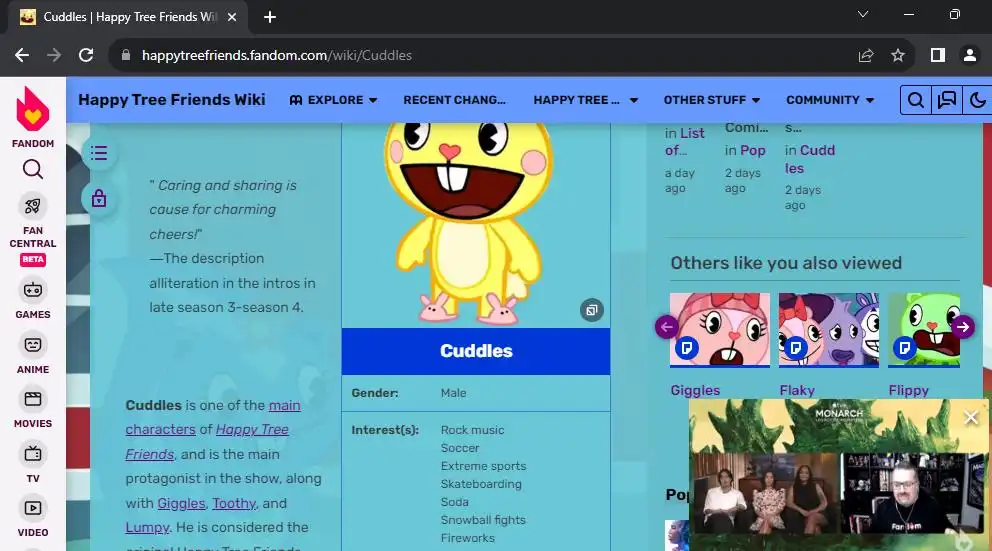This screenshot has height=551, width=992.
Task: Click the 'Male' gender value
Action: tap(454, 393)
